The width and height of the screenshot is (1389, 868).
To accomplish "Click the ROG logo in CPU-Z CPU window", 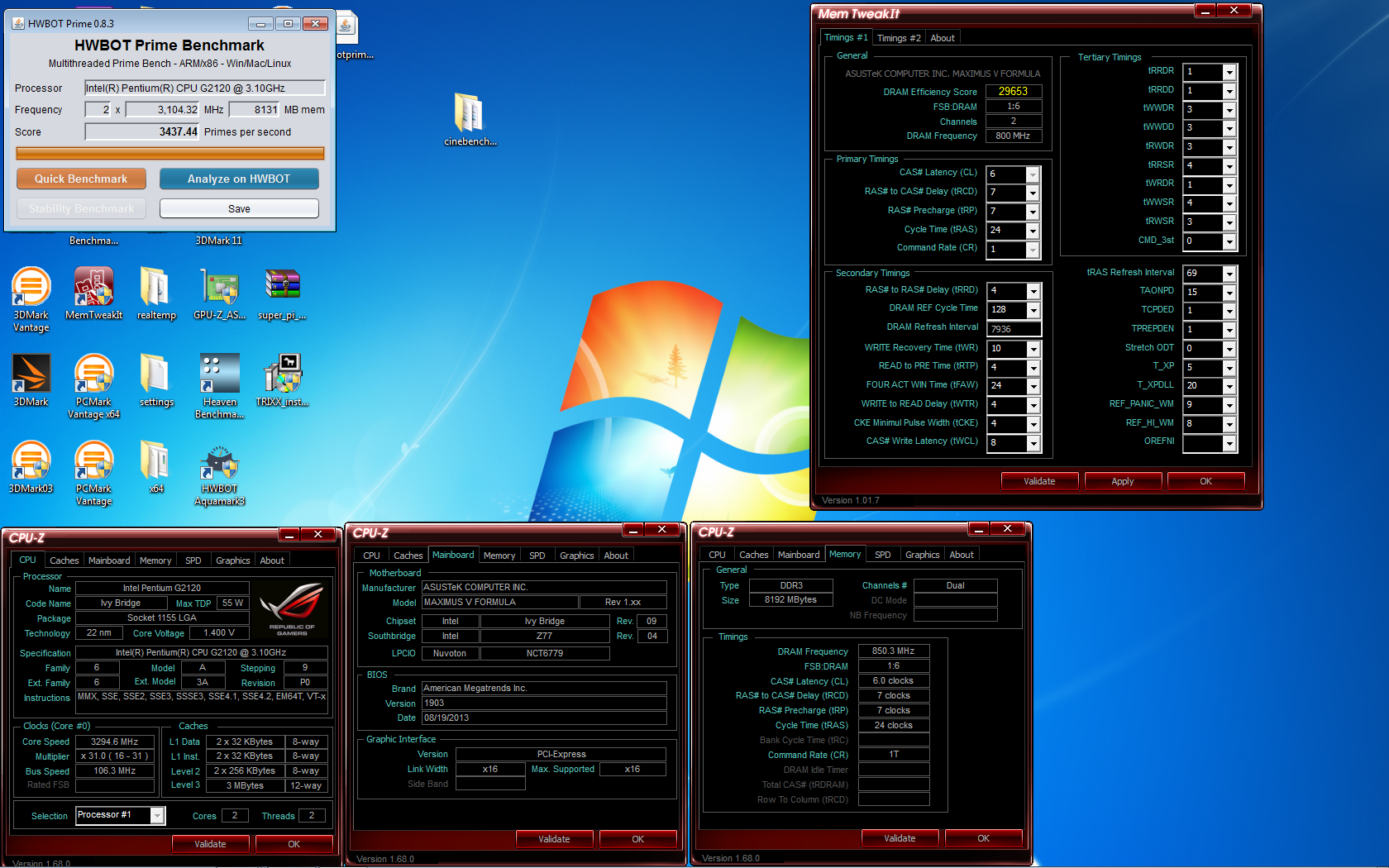I will tap(291, 609).
